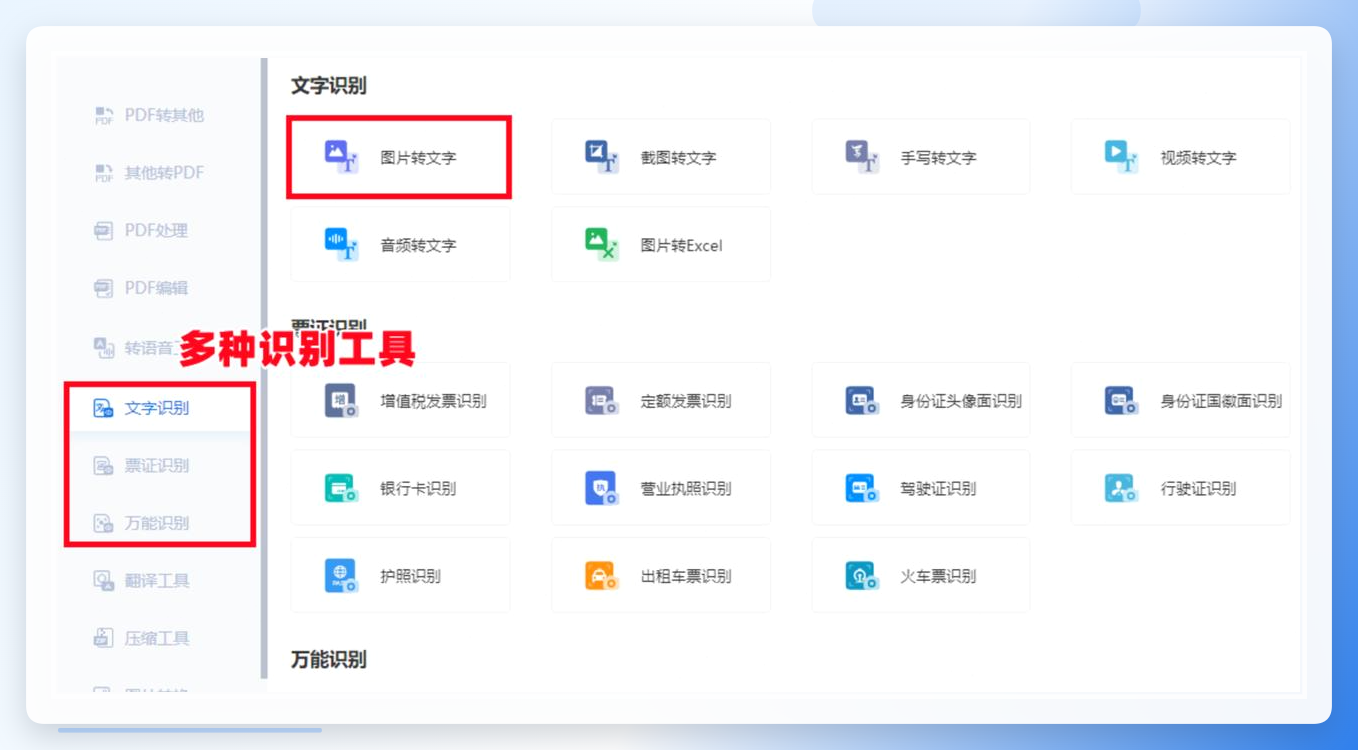Click the 身份证头像面识别 icon

point(862,401)
